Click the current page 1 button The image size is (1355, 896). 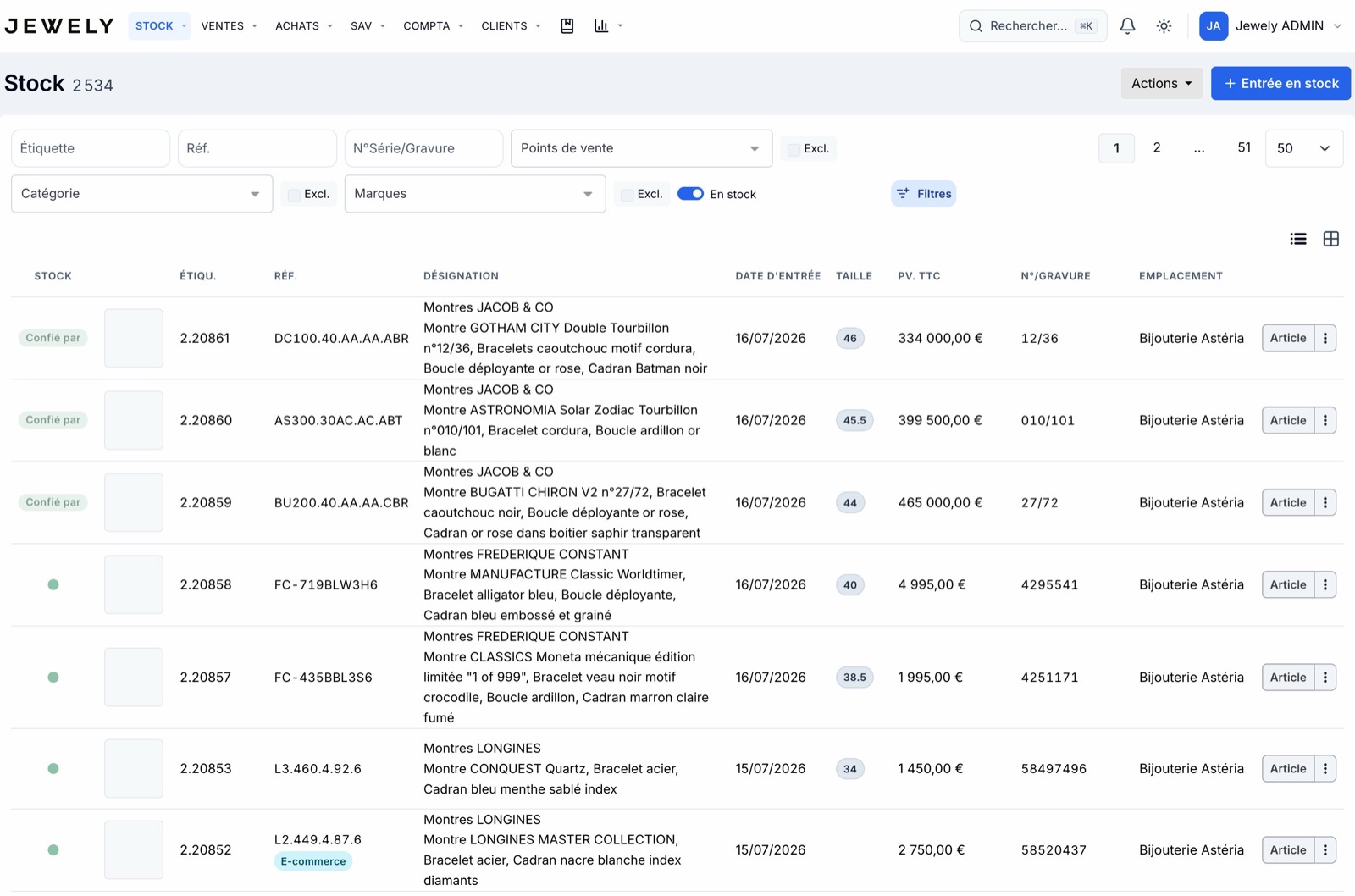coord(1116,148)
